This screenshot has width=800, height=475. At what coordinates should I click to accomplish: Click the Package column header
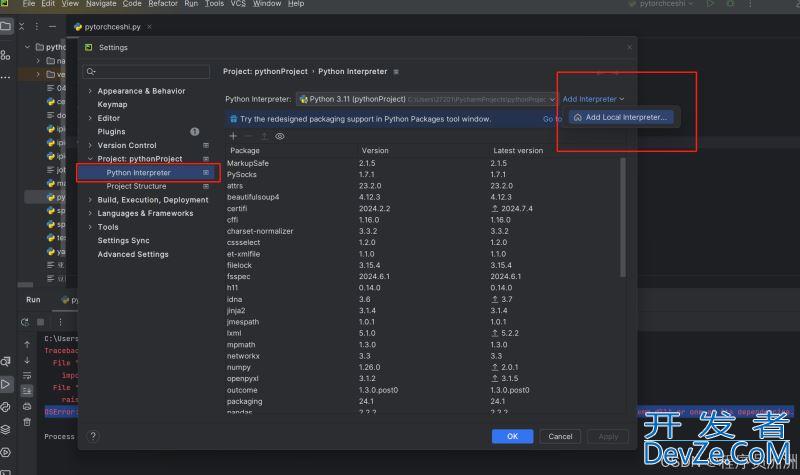(245, 151)
